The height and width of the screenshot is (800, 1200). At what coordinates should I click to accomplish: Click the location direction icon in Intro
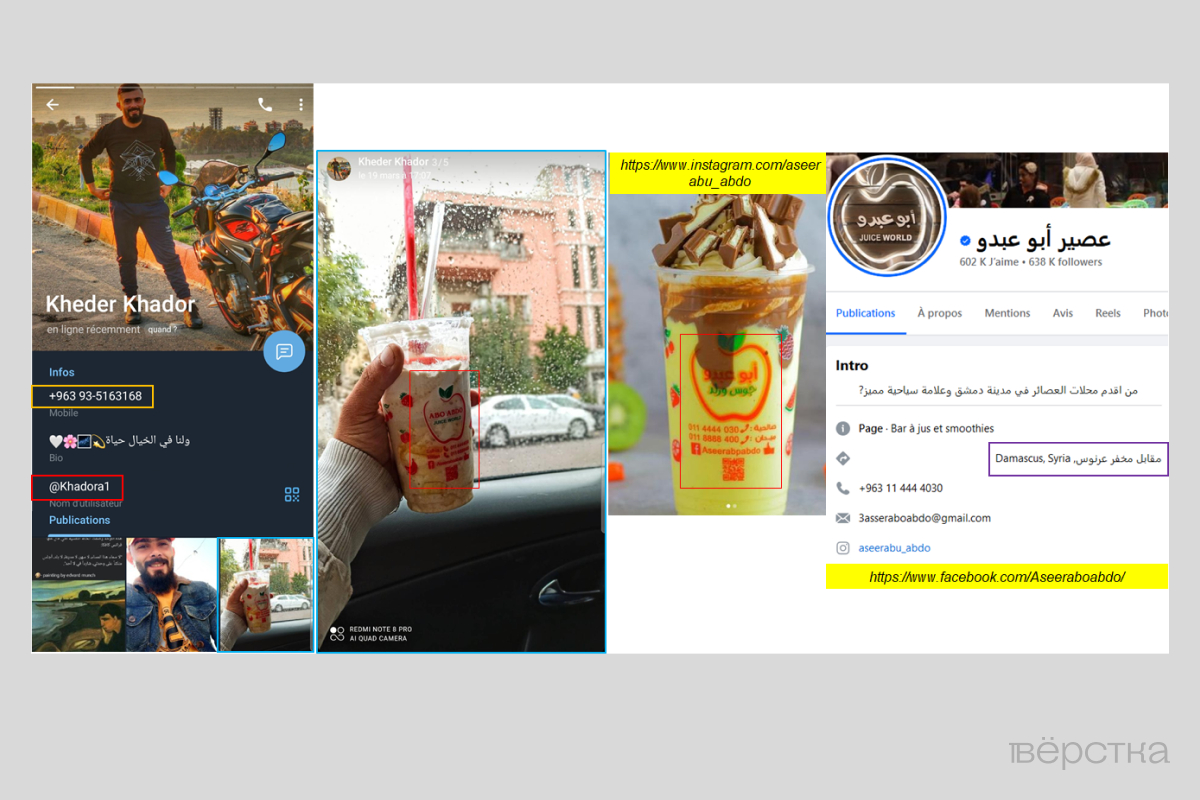click(x=843, y=458)
